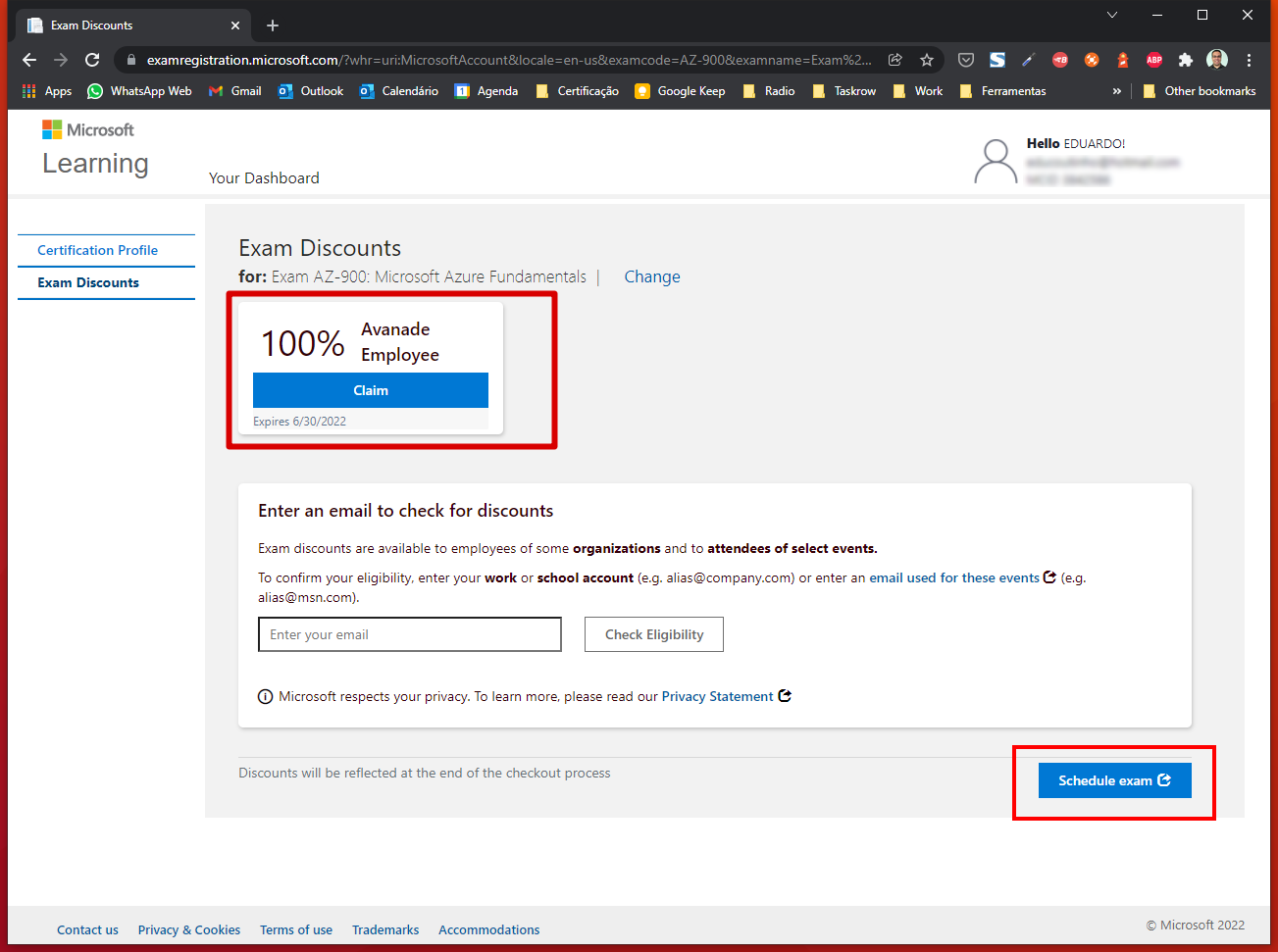Expand the Work bookmark folder

tap(917, 91)
